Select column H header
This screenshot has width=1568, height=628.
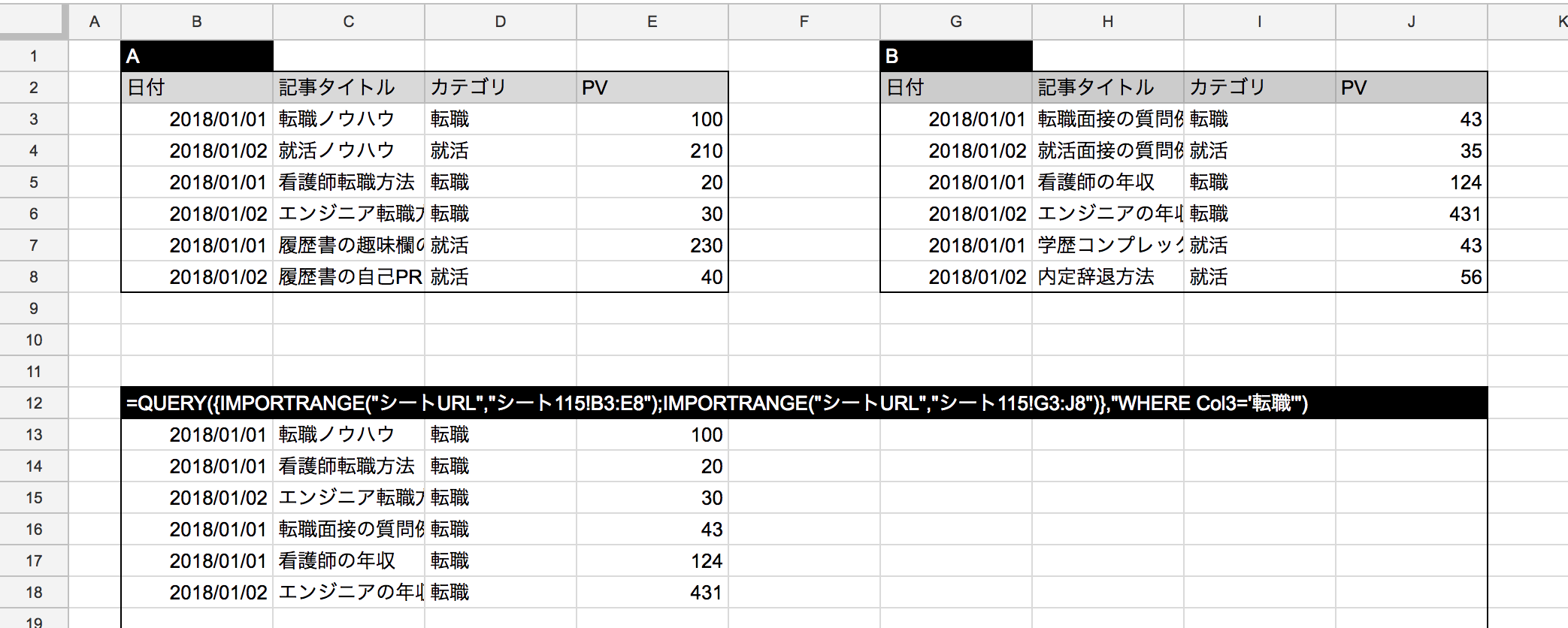(1108, 22)
